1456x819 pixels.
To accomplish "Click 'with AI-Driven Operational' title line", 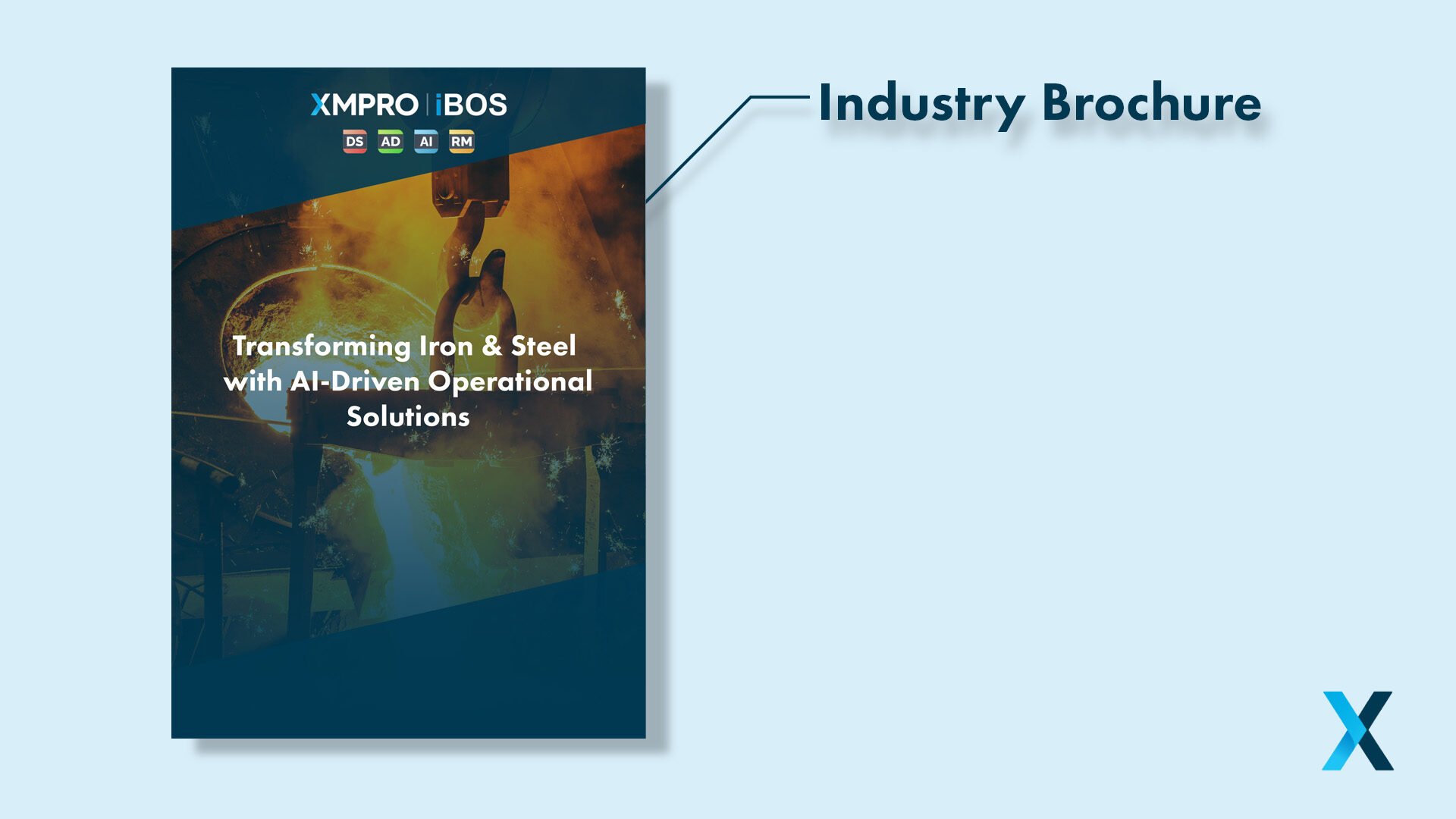I will click(408, 381).
